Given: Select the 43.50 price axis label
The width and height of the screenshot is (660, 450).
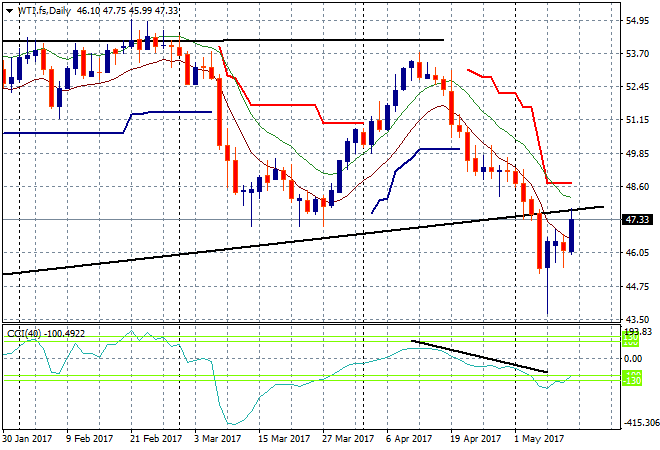Looking at the screenshot, I should click(637, 319).
